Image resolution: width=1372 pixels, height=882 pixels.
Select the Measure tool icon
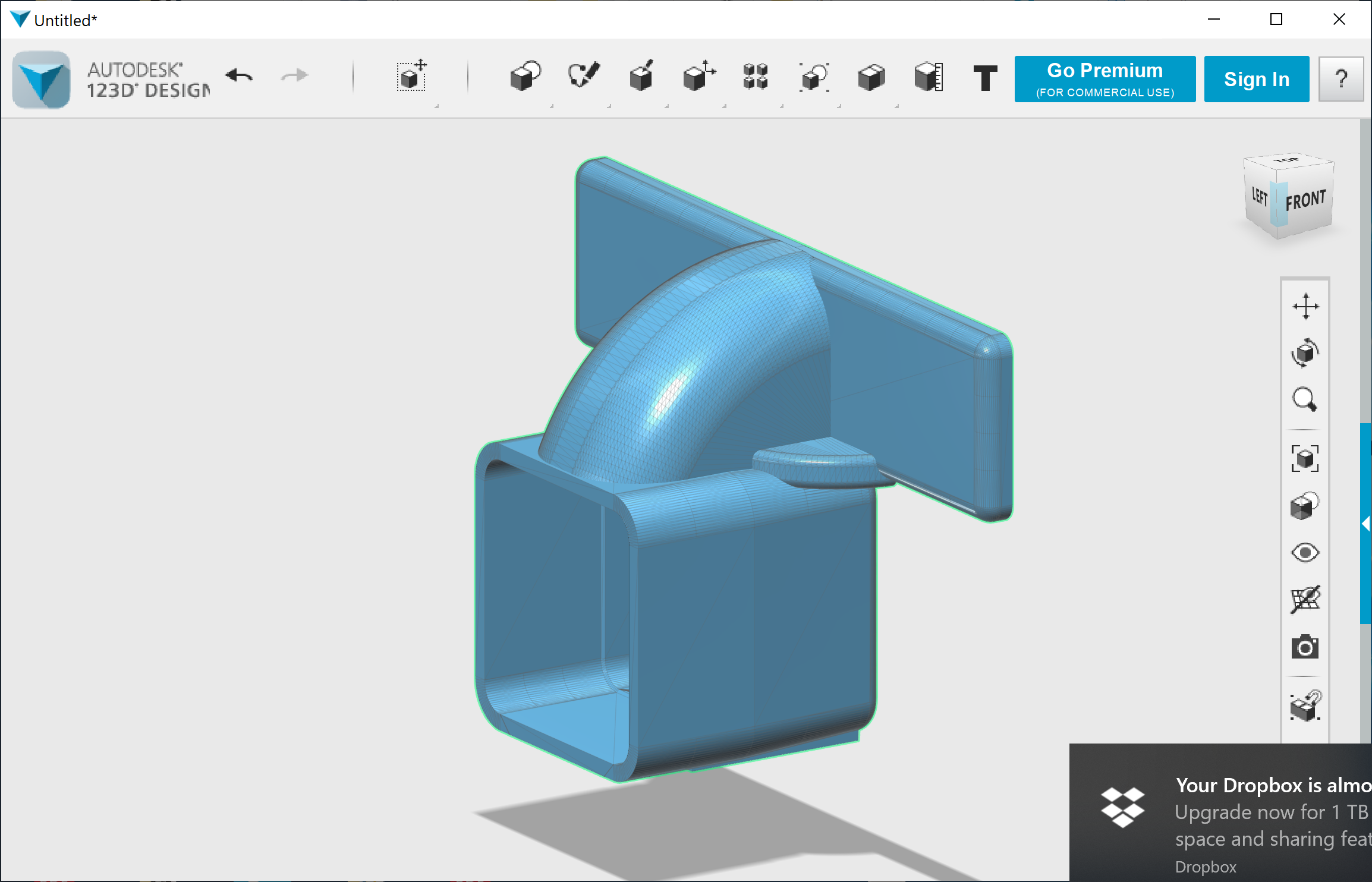(929, 77)
